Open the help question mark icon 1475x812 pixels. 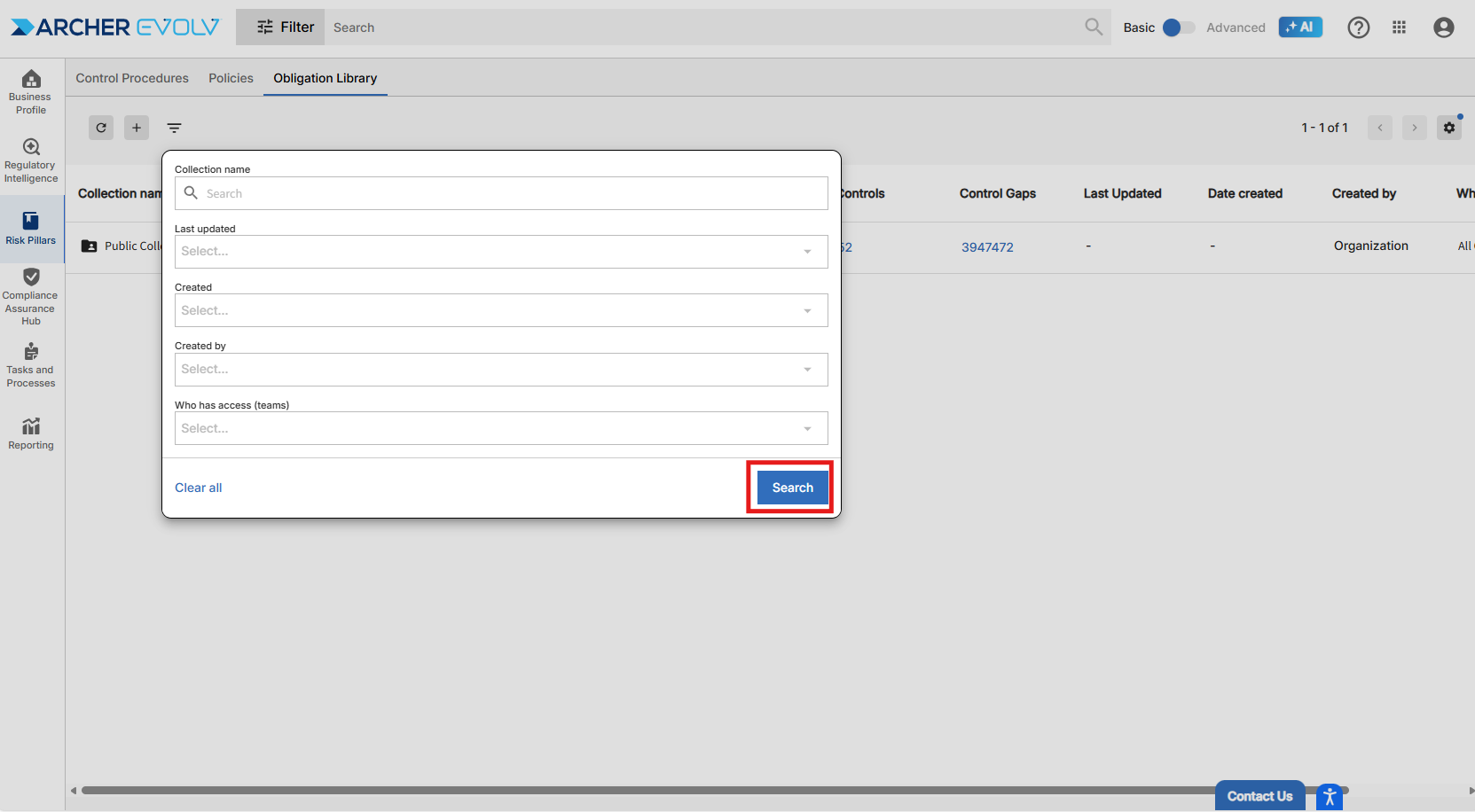tap(1358, 27)
